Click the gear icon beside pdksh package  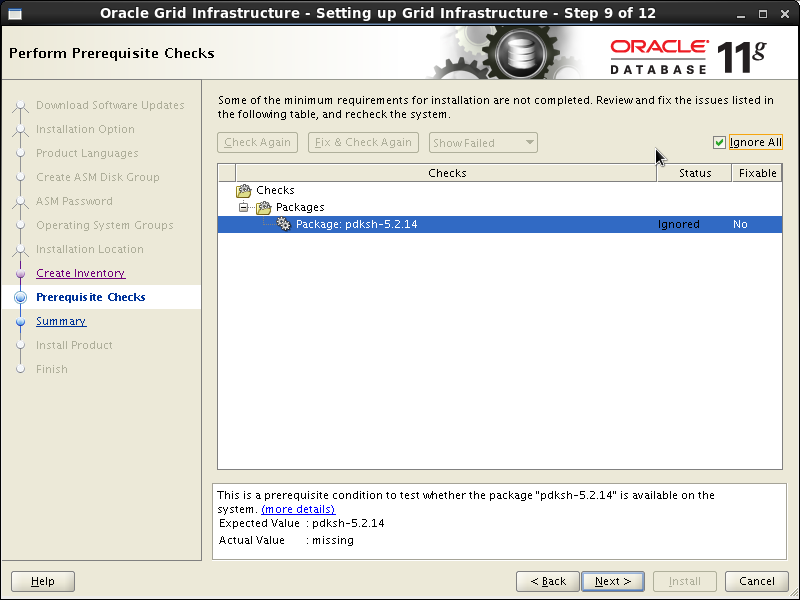(x=284, y=224)
